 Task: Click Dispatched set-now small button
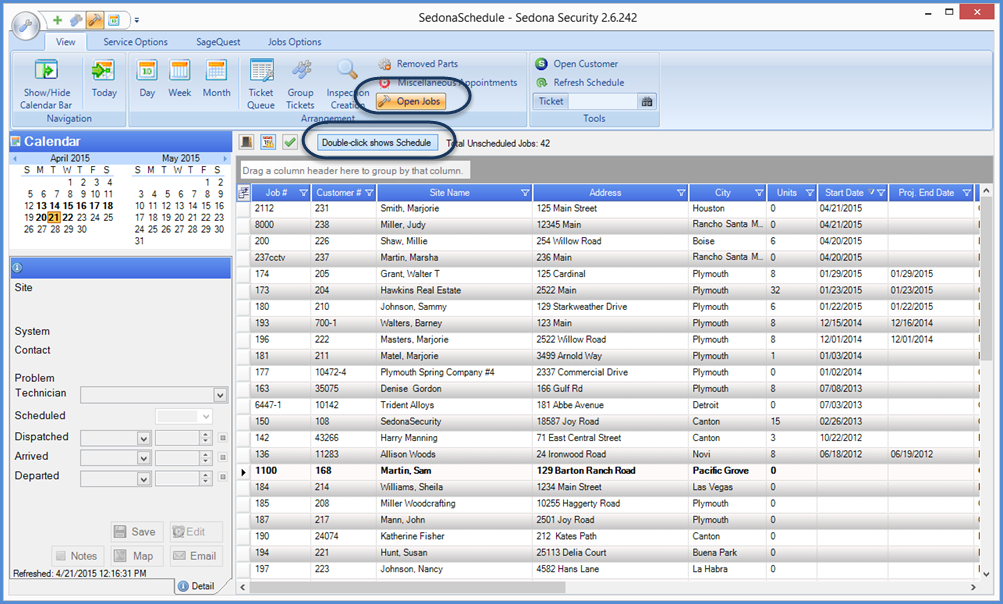[x=223, y=438]
